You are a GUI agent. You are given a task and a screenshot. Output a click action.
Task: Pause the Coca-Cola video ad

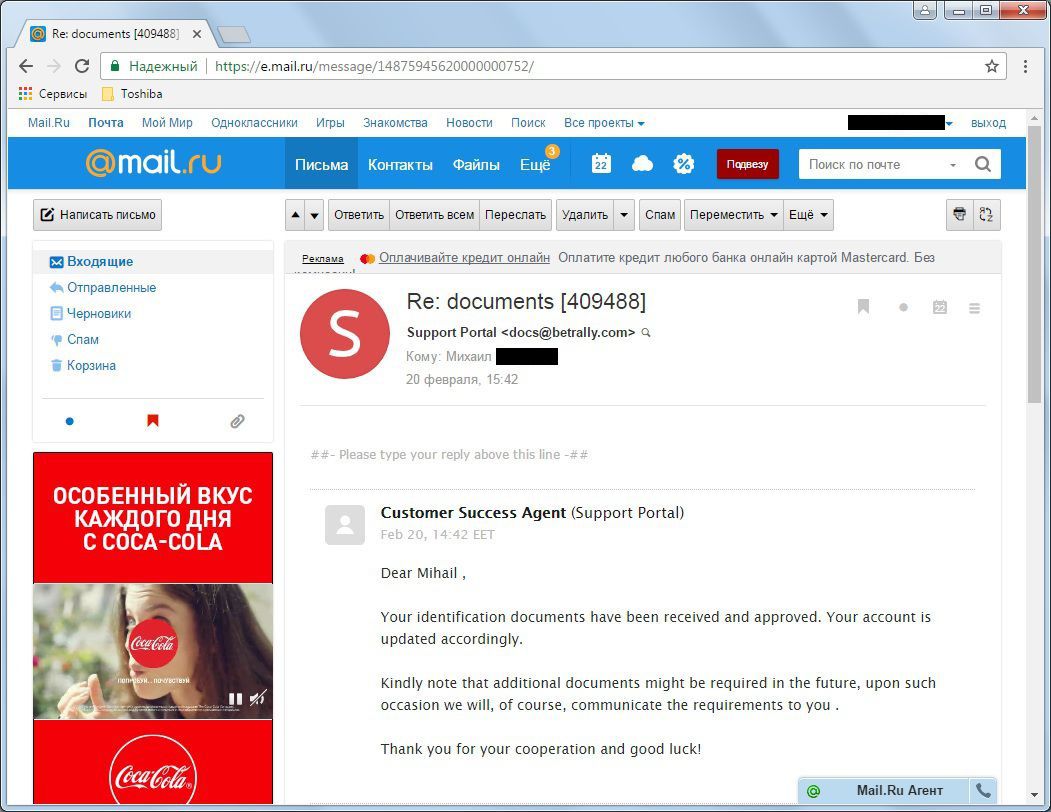coord(236,699)
